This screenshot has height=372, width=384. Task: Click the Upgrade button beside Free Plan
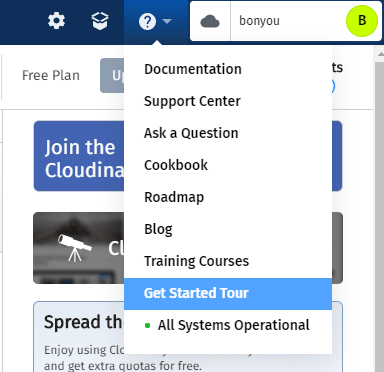112,76
